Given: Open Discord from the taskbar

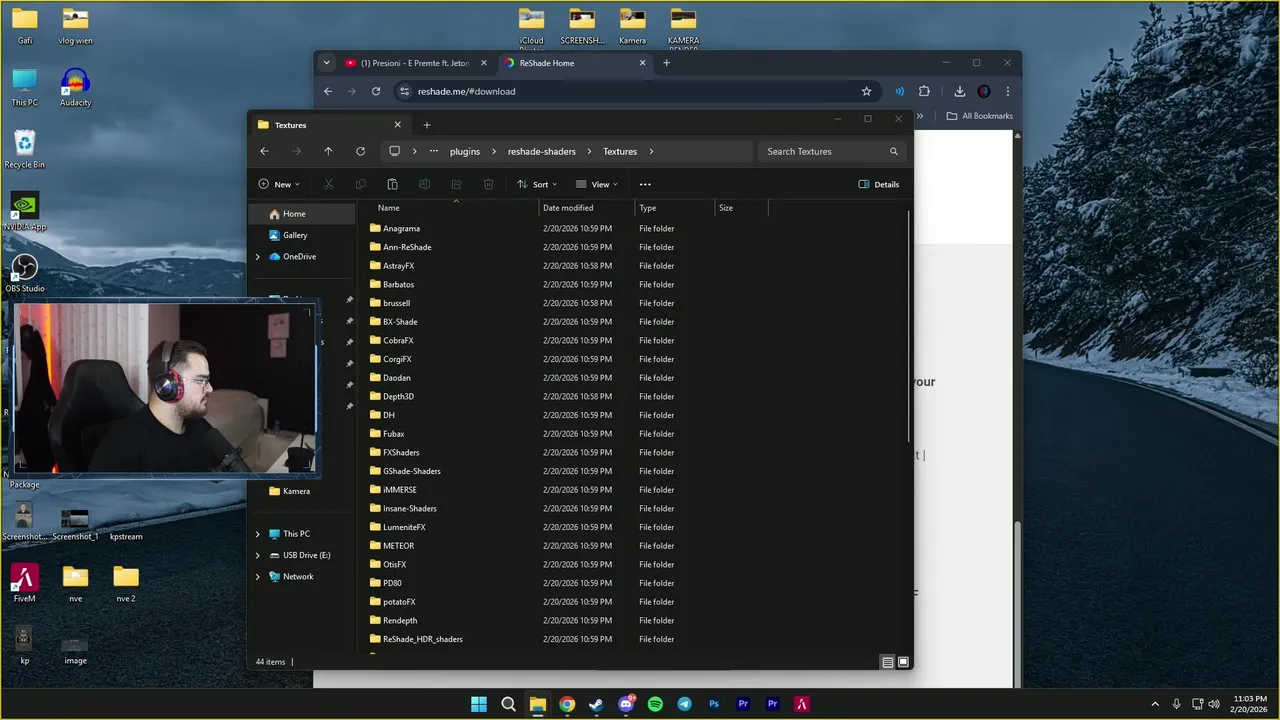Looking at the screenshot, I should 626,704.
